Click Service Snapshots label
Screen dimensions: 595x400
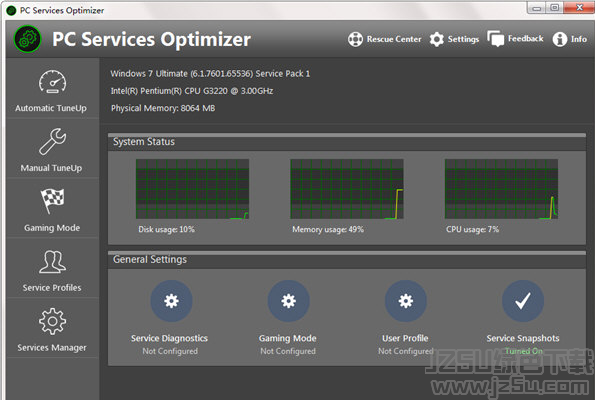pyautogui.click(x=523, y=338)
